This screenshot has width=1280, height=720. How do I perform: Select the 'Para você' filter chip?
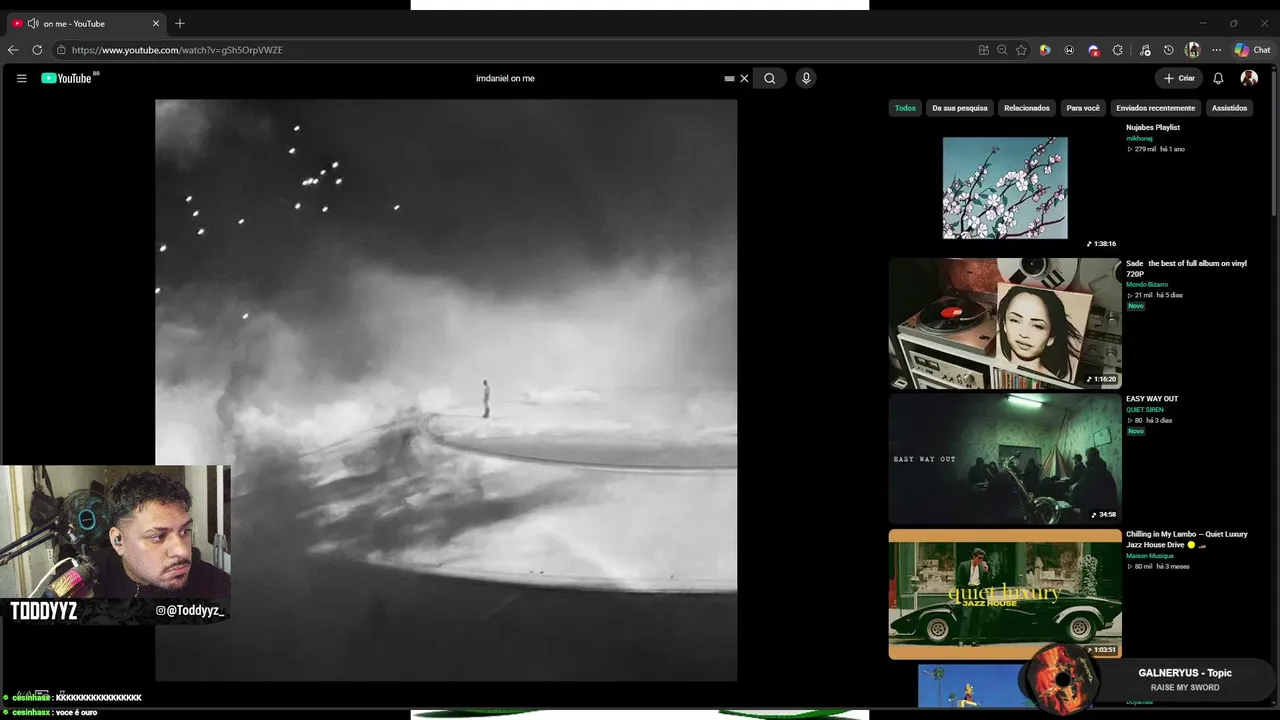(1083, 108)
